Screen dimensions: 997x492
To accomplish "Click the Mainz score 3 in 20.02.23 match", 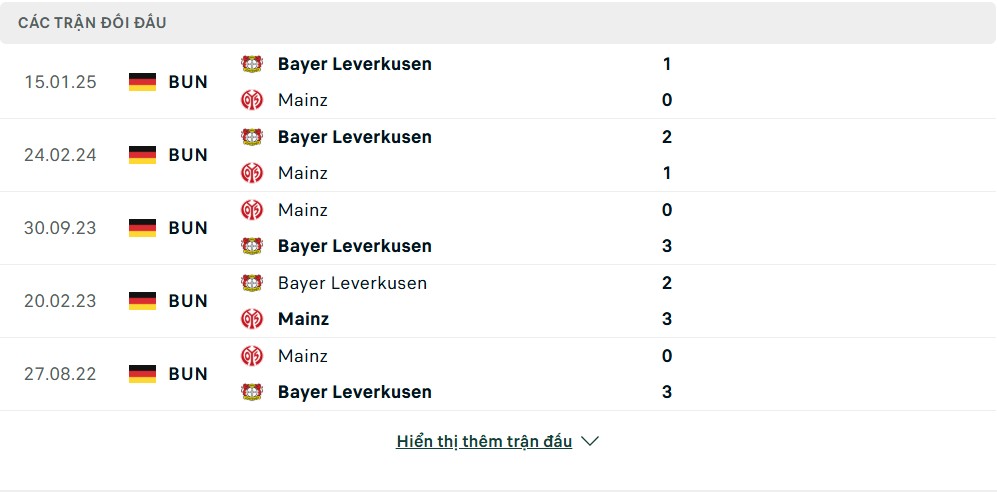I will click(x=666, y=318).
